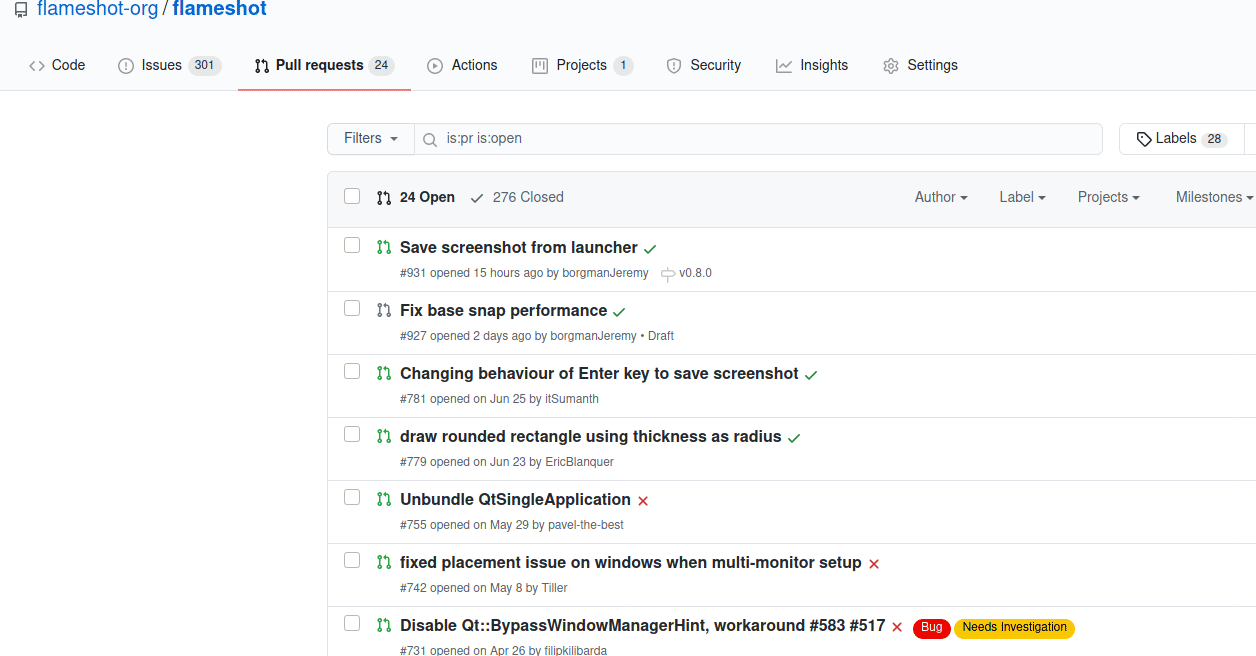Check the box for fixed placement issue on windows
The width and height of the screenshot is (1256, 656).
[352, 560]
